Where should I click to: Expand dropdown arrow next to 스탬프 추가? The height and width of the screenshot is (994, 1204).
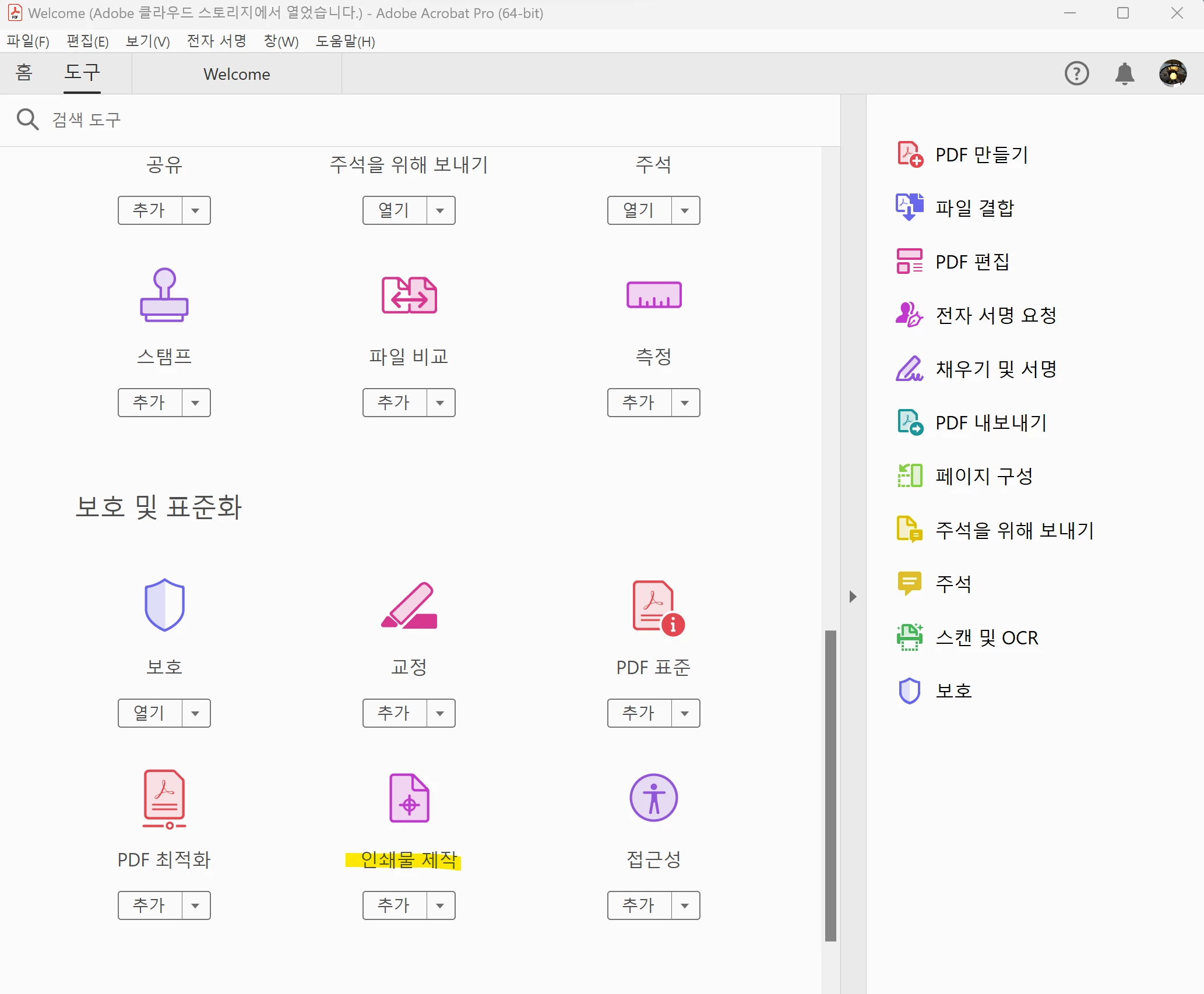(196, 403)
